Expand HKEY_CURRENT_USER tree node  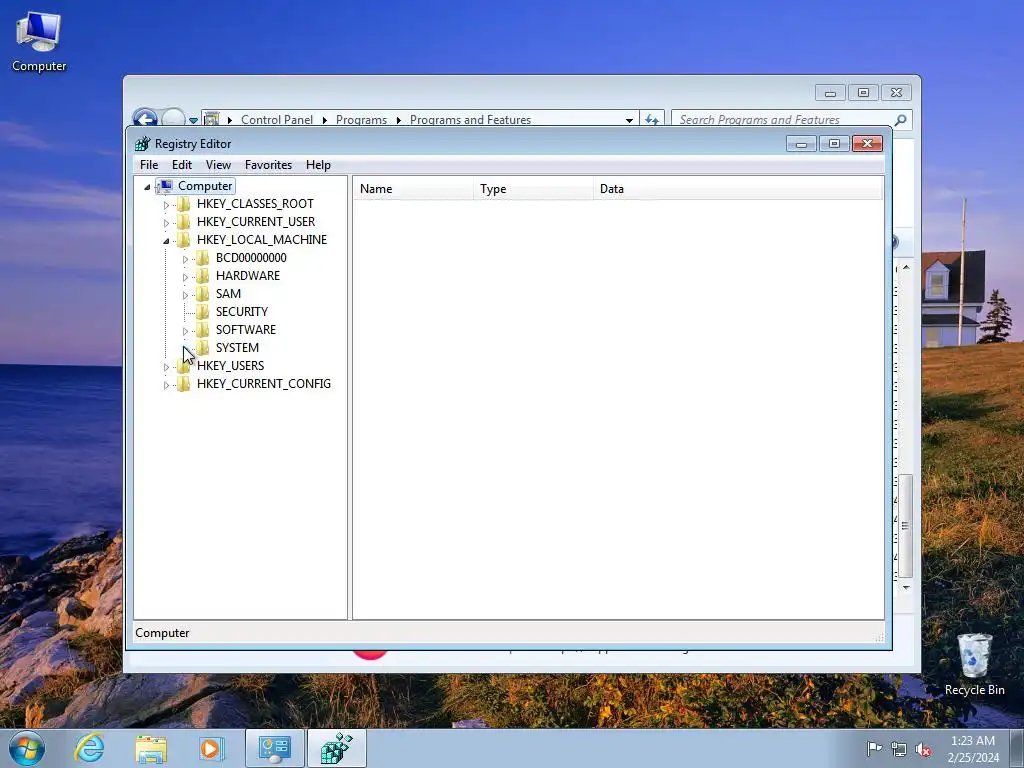[x=166, y=223]
